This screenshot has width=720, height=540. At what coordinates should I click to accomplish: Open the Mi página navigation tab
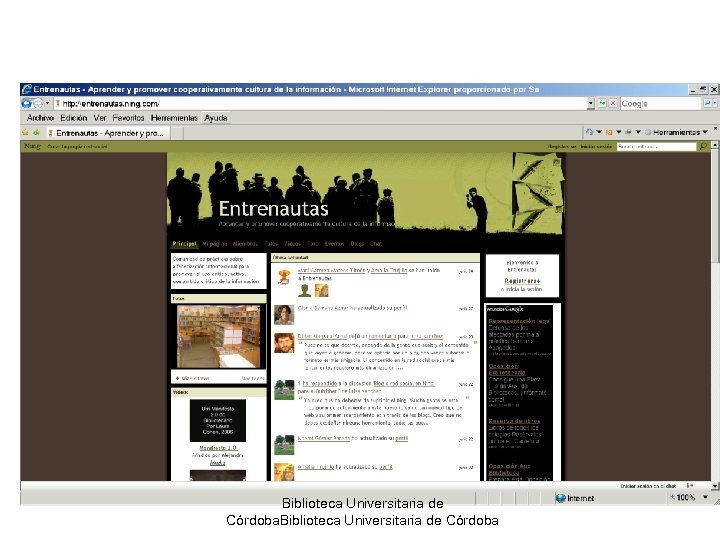coord(214,244)
